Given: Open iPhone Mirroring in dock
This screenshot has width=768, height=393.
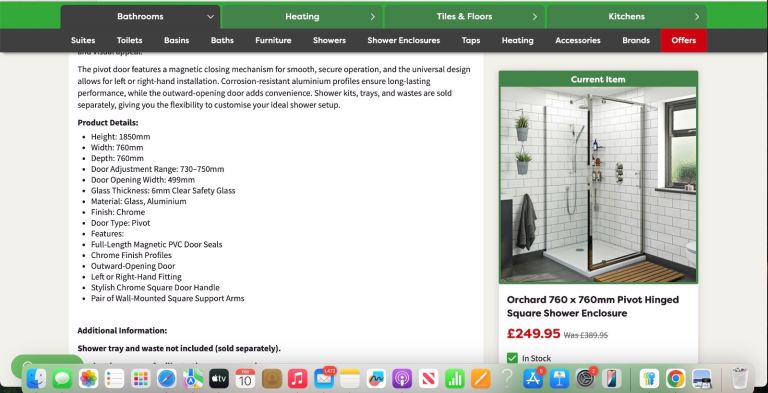Looking at the screenshot, I should pyautogui.click(x=611, y=378).
